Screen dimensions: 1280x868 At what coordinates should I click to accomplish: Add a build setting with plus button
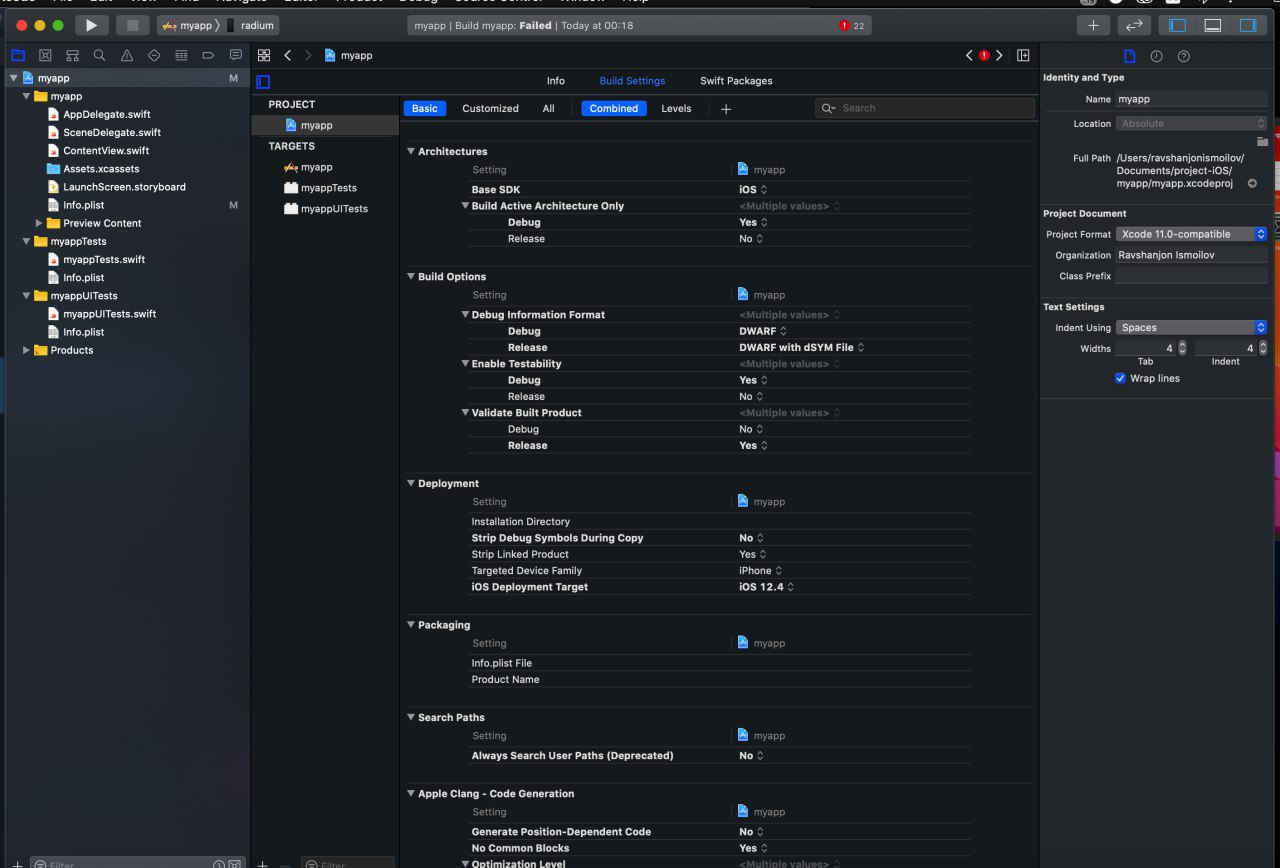(x=726, y=109)
